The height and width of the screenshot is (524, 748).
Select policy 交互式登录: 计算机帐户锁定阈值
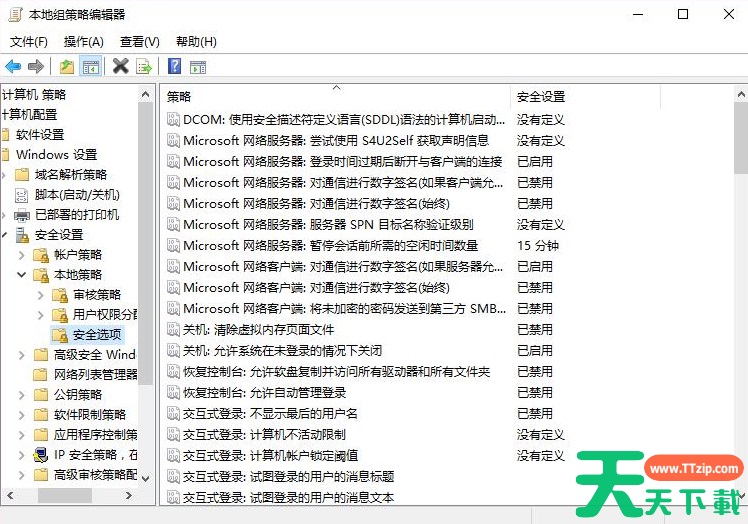[270, 455]
